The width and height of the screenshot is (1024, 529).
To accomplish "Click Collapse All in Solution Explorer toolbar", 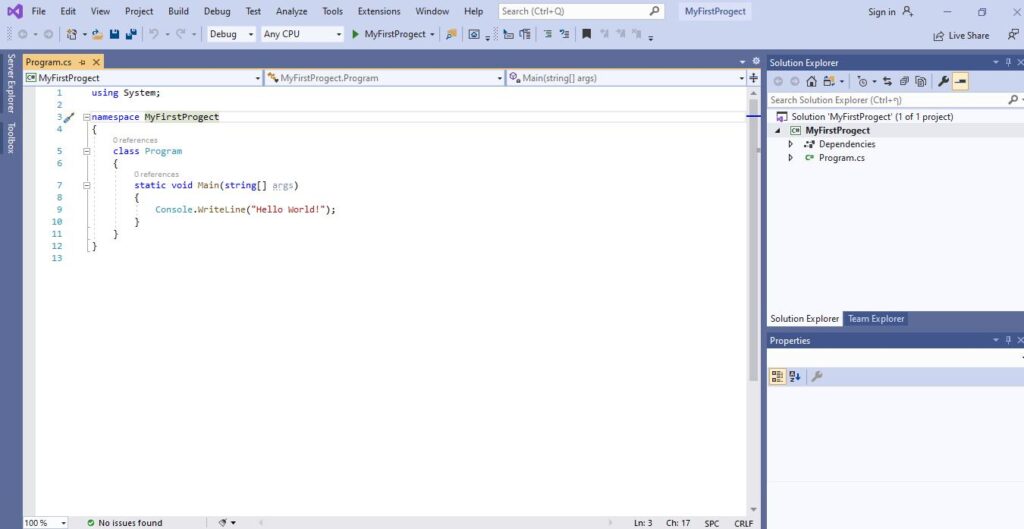I will coord(903,82).
